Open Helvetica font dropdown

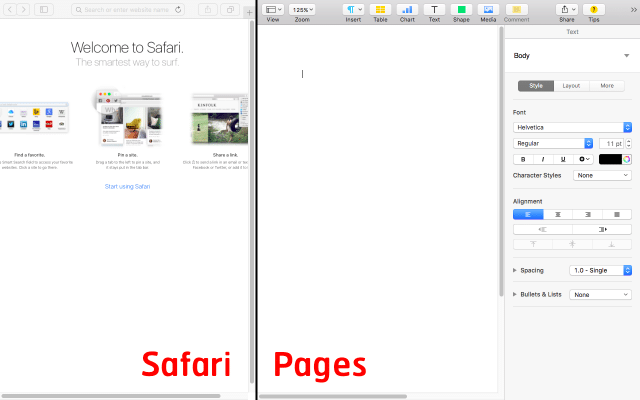pyautogui.click(x=572, y=127)
